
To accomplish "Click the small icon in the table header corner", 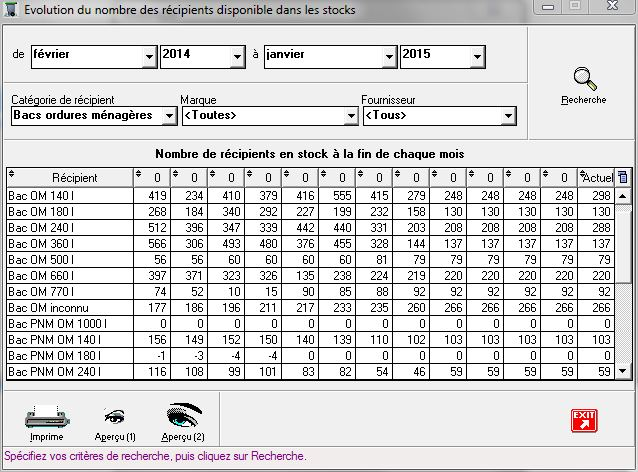I will pyautogui.click(x=624, y=177).
